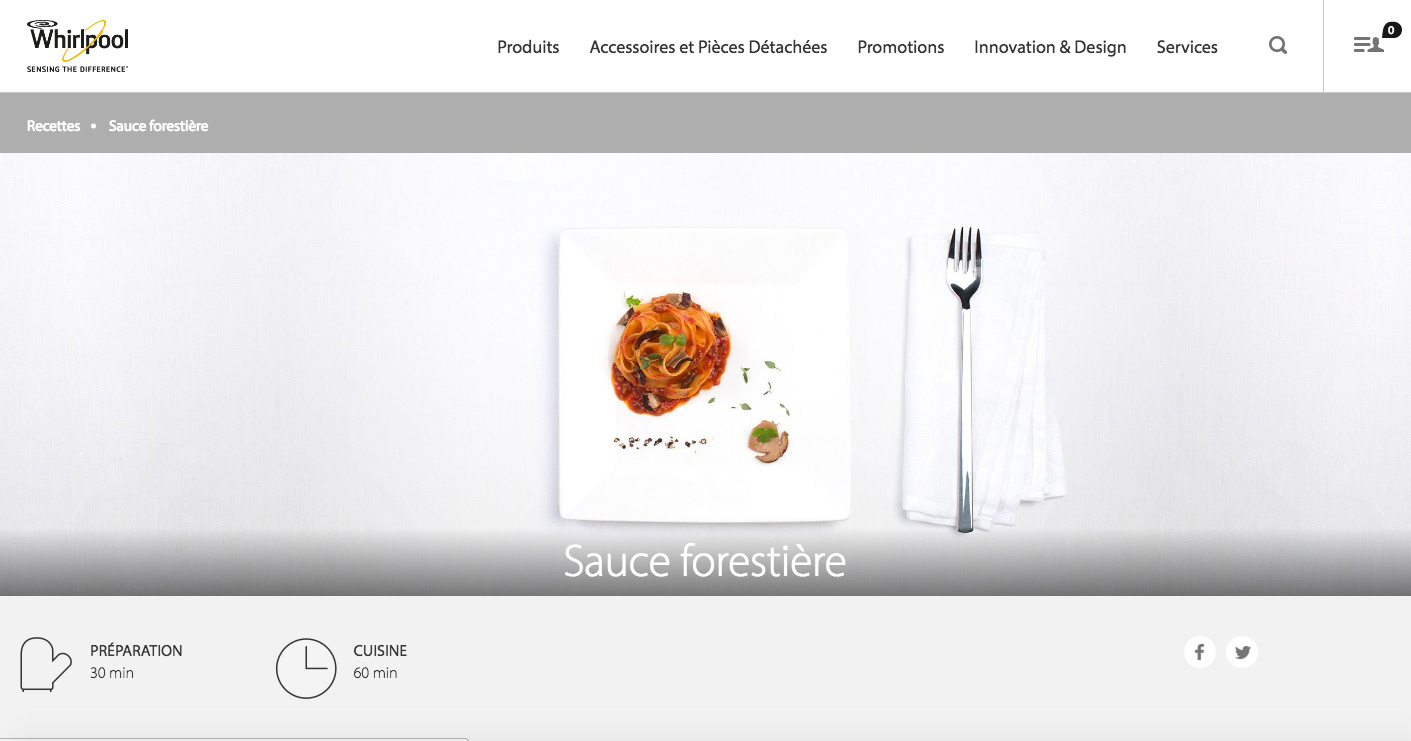1411x741 pixels.
Task: Click the Whirlpool logo
Action: pyautogui.click(x=78, y=46)
